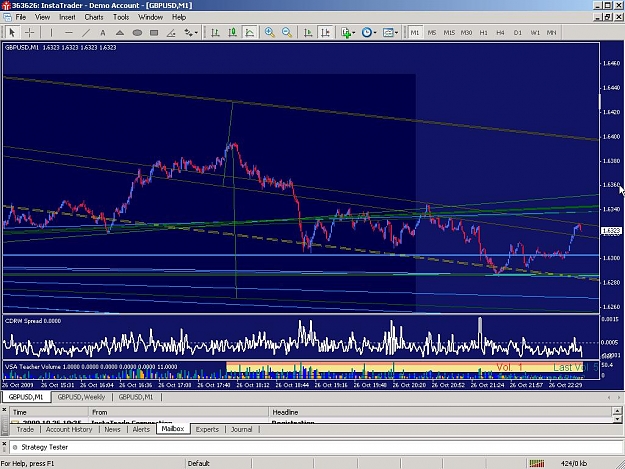Screen dimensions: 625x469
Task: Close the Strategy Tester panel
Action: 4,443
